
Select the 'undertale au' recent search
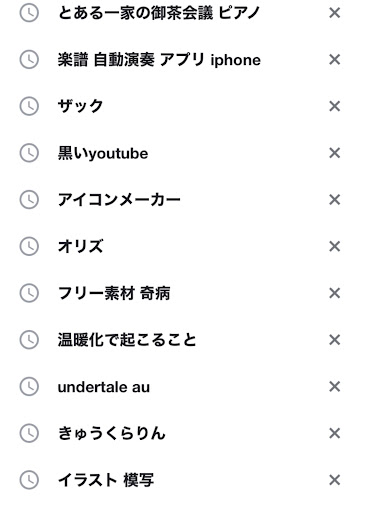click(x=104, y=387)
